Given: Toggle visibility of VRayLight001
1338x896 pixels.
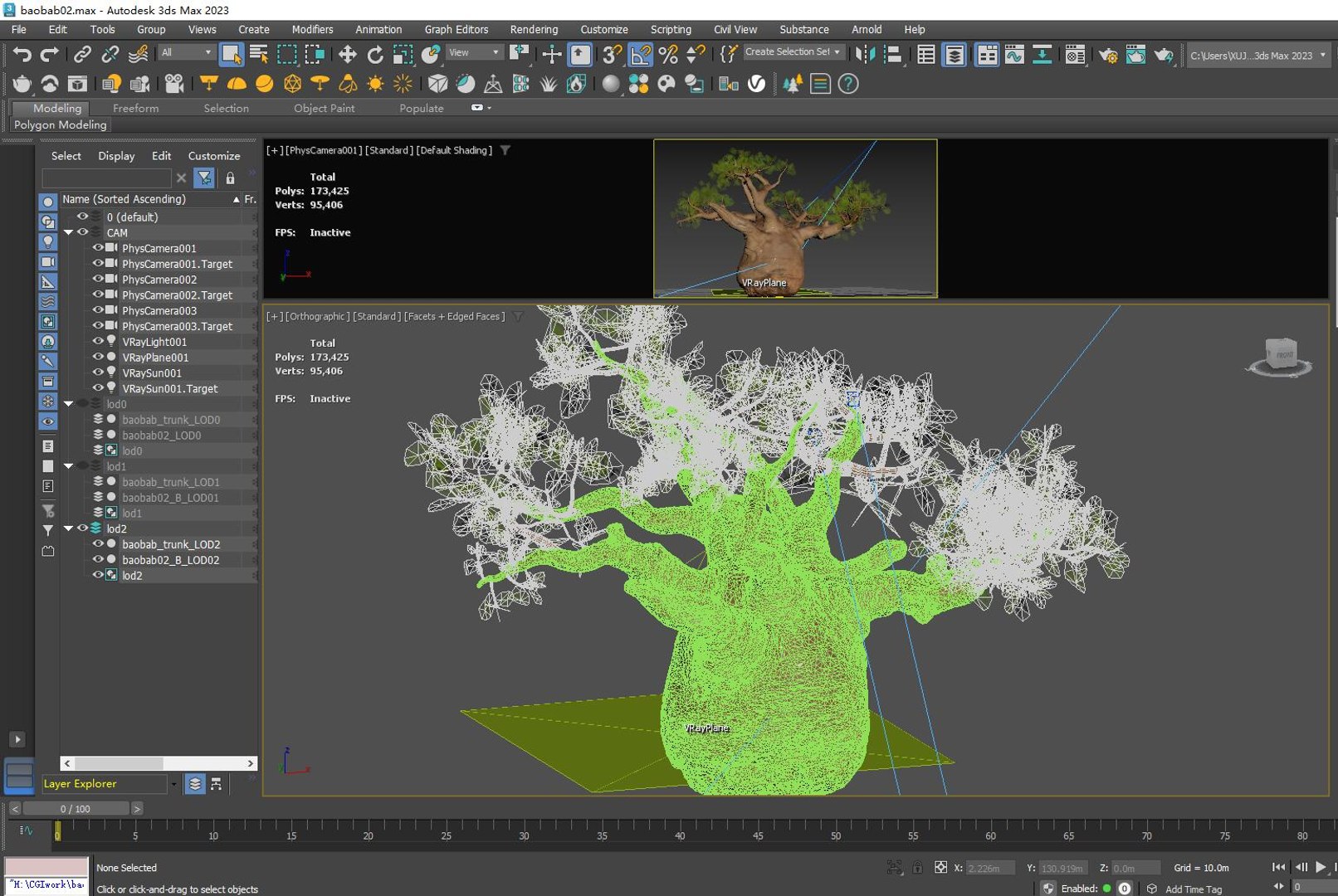Looking at the screenshot, I should pos(97,341).
